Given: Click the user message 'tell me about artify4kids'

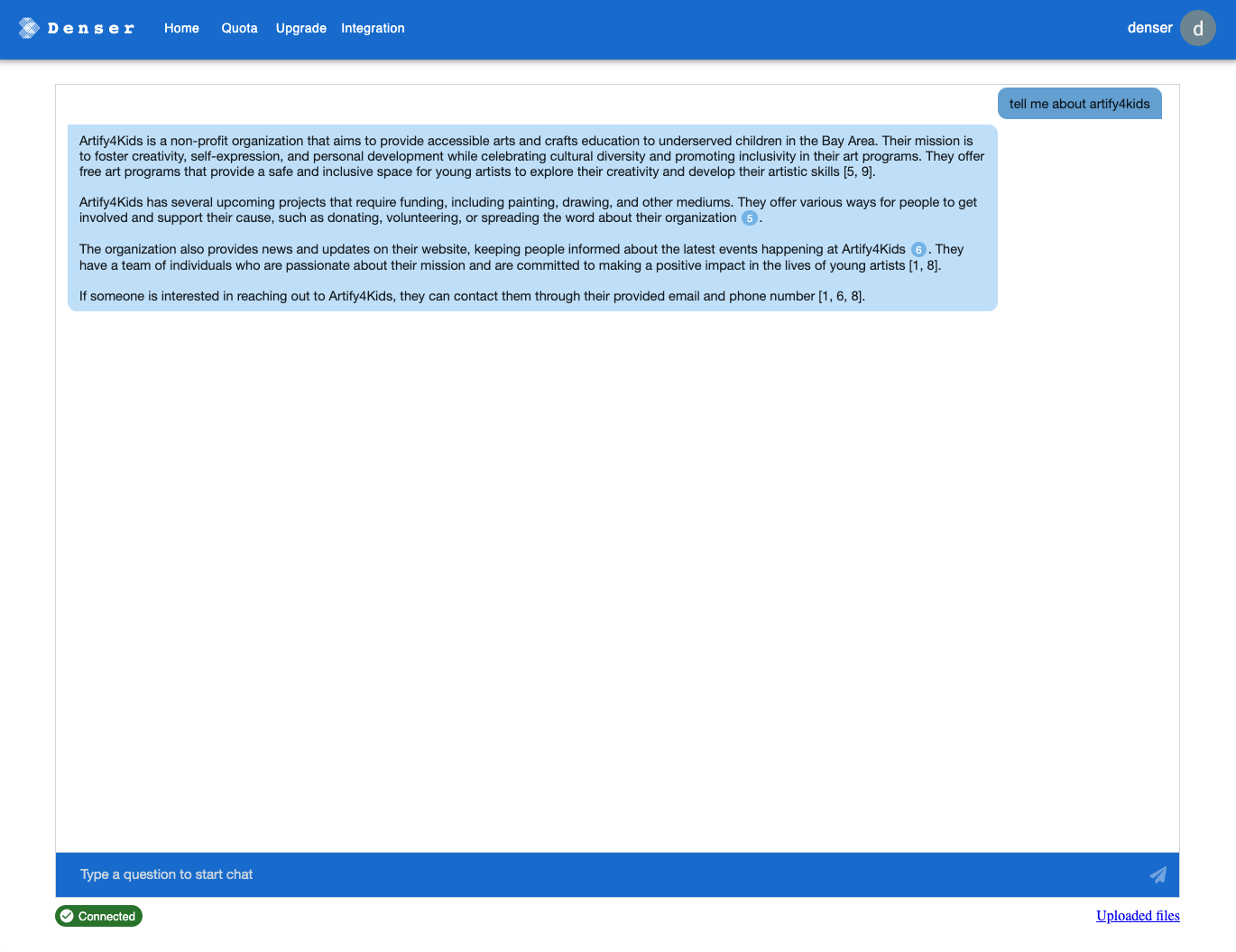Looking at the screenshot, I should 1080,104.
